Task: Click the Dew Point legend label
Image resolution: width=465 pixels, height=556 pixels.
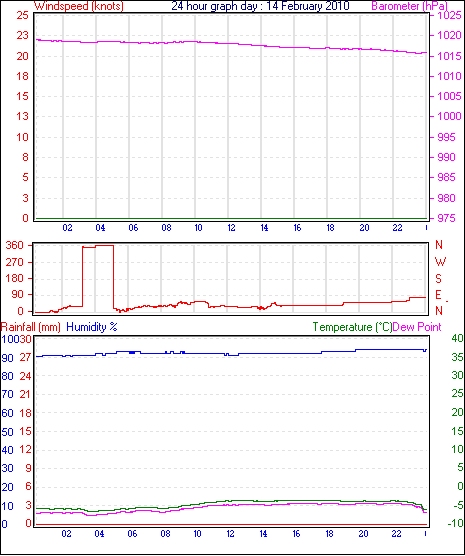Action: [417, 327]
